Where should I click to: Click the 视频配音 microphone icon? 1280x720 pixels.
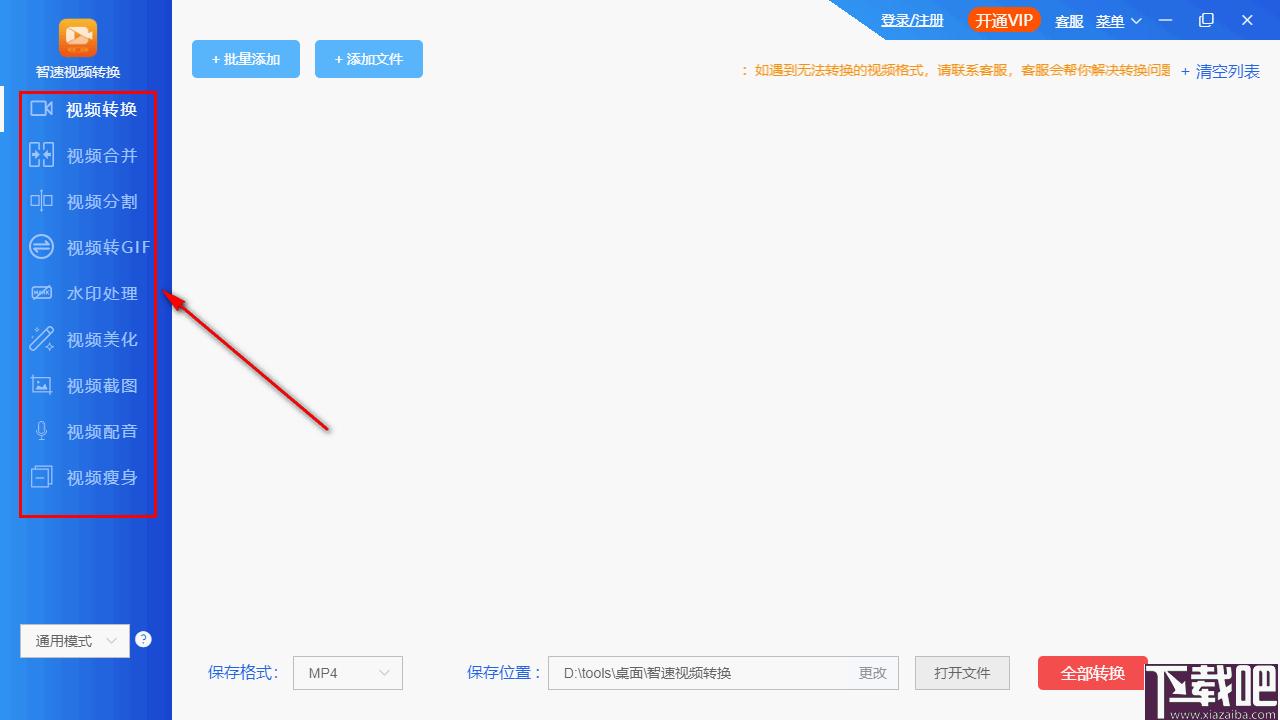pos(42,431)
